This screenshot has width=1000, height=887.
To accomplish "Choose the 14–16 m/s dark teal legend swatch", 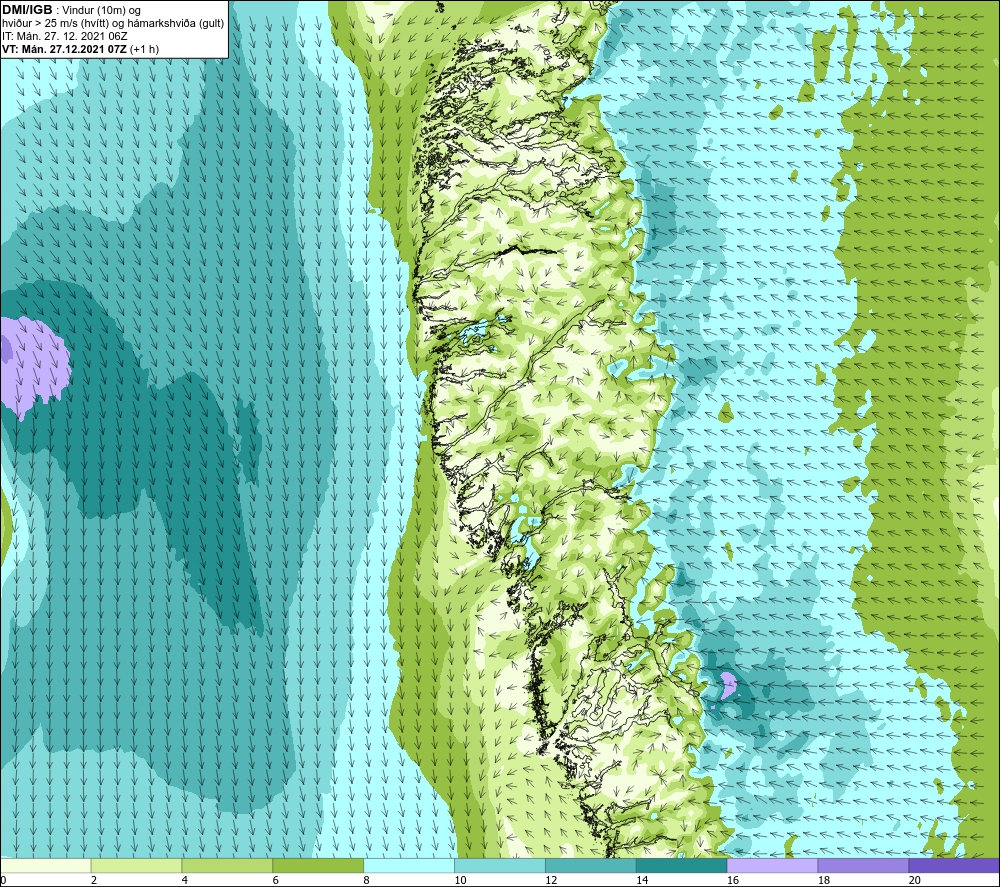I will click(682, 865).
